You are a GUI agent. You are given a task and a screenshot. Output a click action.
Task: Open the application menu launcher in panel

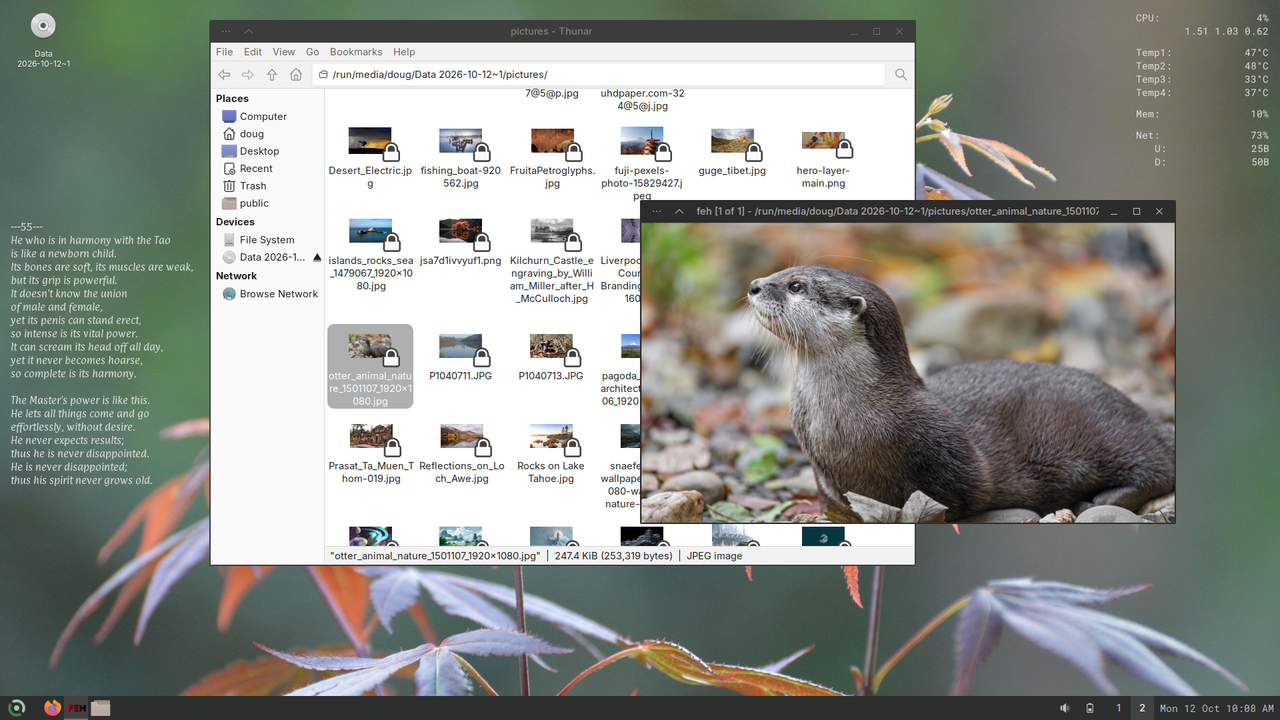click(17, 708)
